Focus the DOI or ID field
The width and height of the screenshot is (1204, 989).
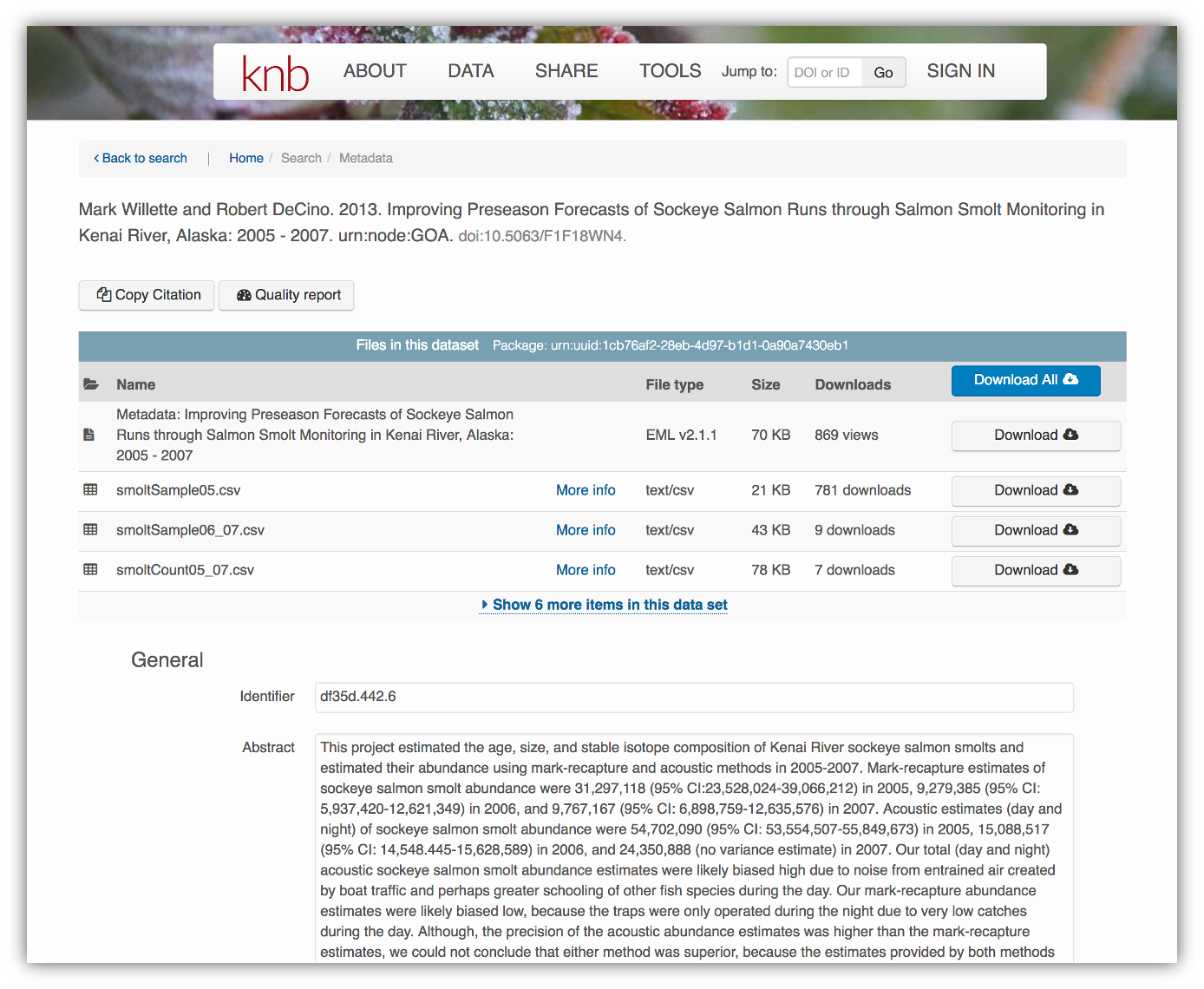point(824,72)
